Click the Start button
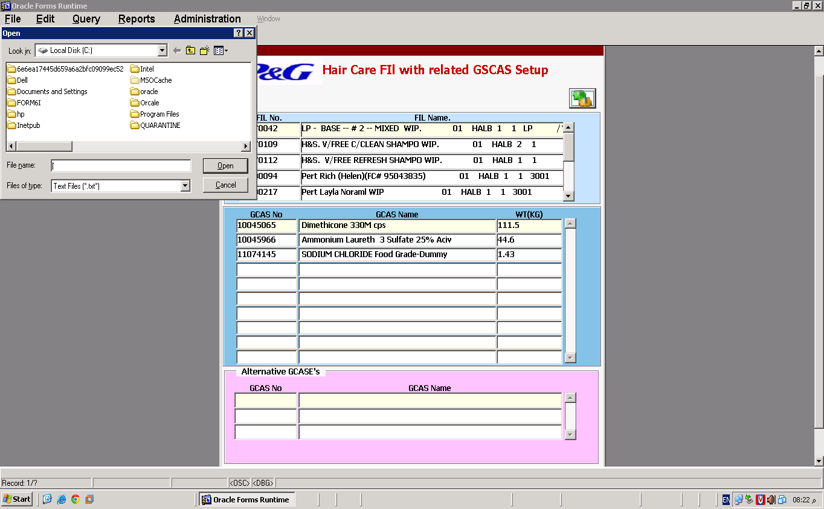The width and height of the screenshot is (824, 509). (x=17, y=499)
